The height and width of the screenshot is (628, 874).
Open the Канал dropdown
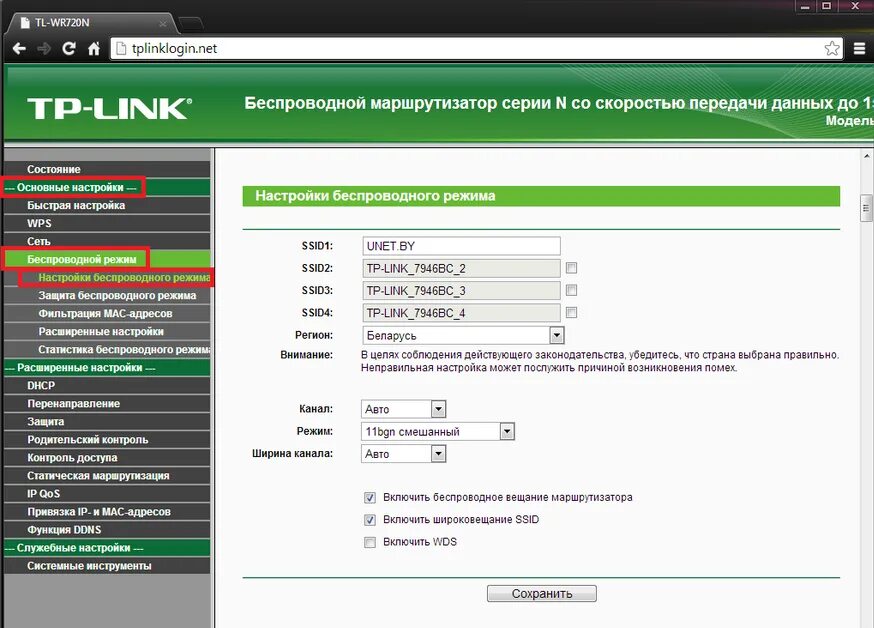pyautogui.click(x=404, y=409)
